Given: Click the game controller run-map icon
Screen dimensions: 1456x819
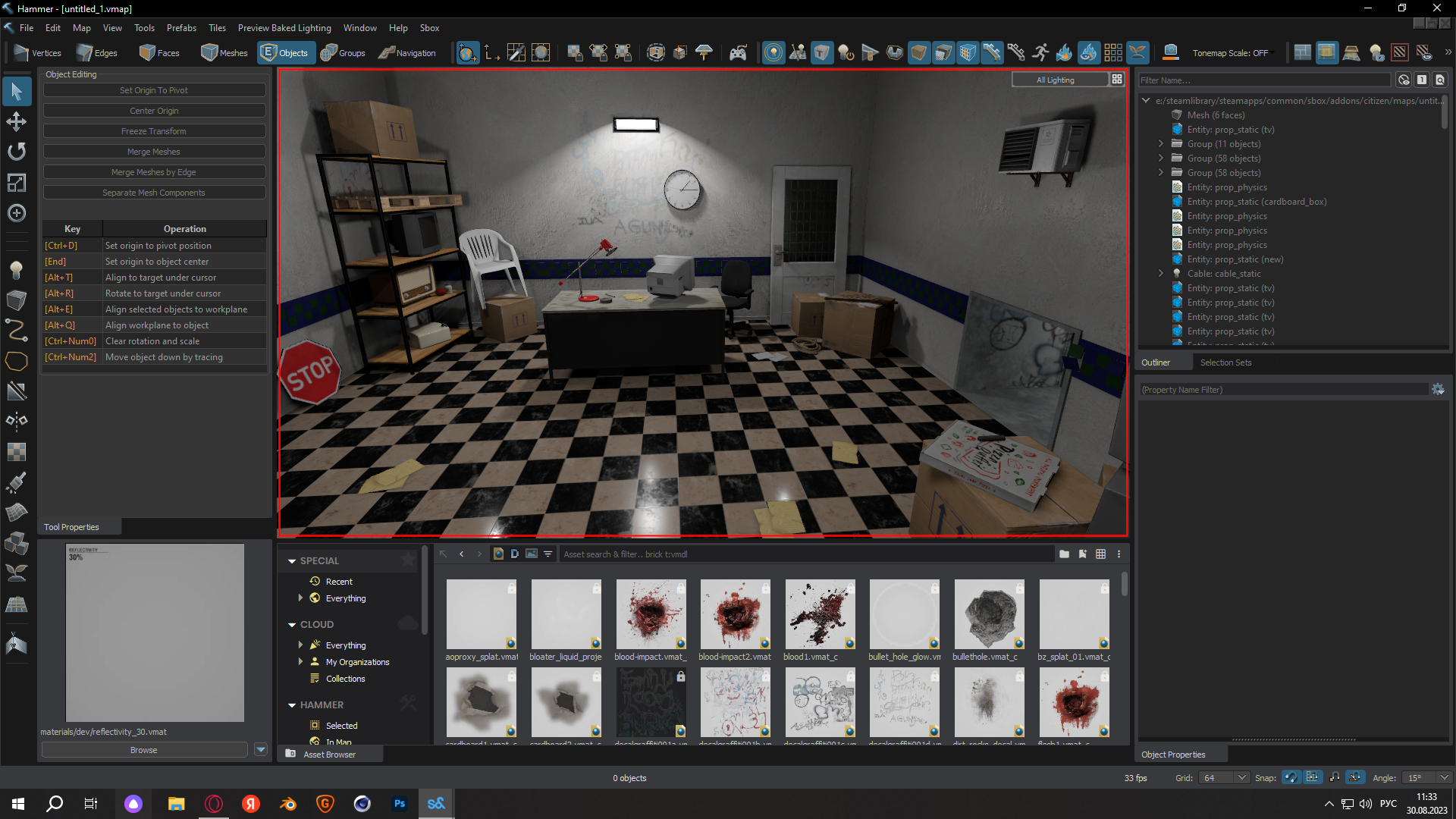Looking at the screenshot, I should click(x=738, y=53).
